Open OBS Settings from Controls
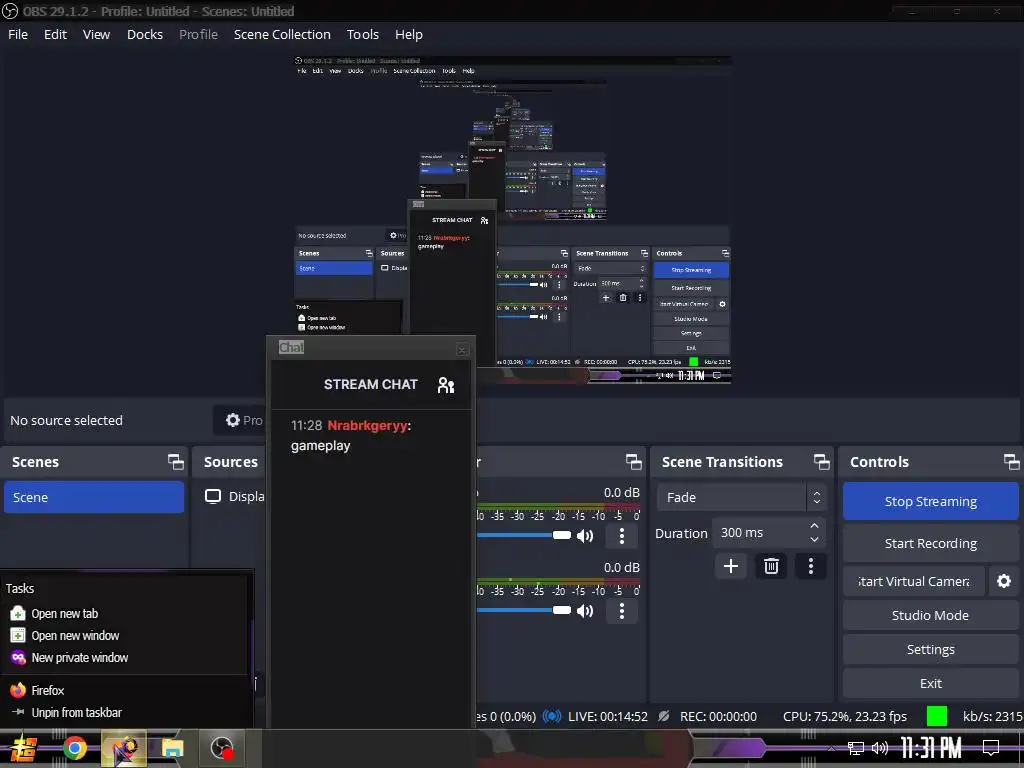Screen dimensions: 1024x768 (931, 649)
